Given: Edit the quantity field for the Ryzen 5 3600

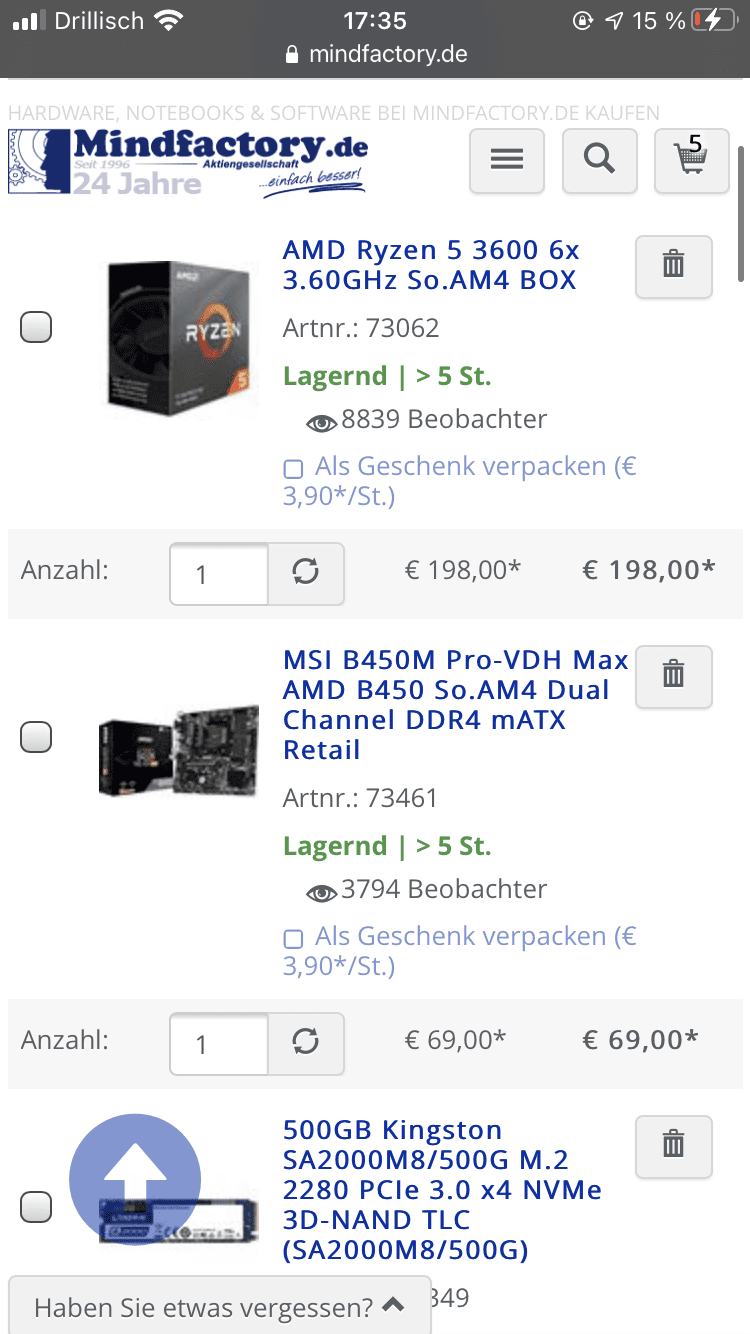Looking at the screenshot, I should pyautogui.click(x=219, y=573).
